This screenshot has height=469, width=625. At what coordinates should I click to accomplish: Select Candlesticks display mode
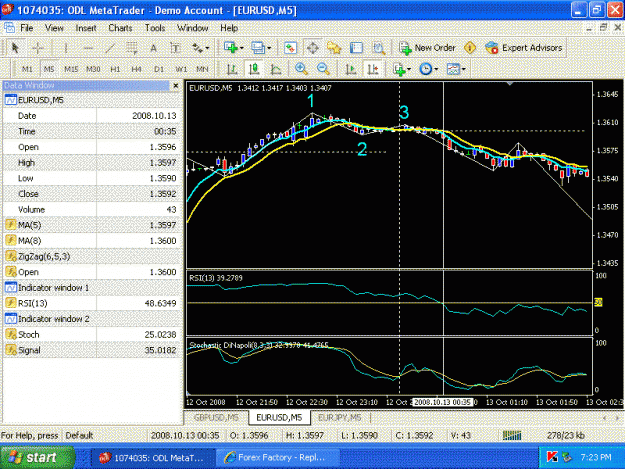[254, 69]
